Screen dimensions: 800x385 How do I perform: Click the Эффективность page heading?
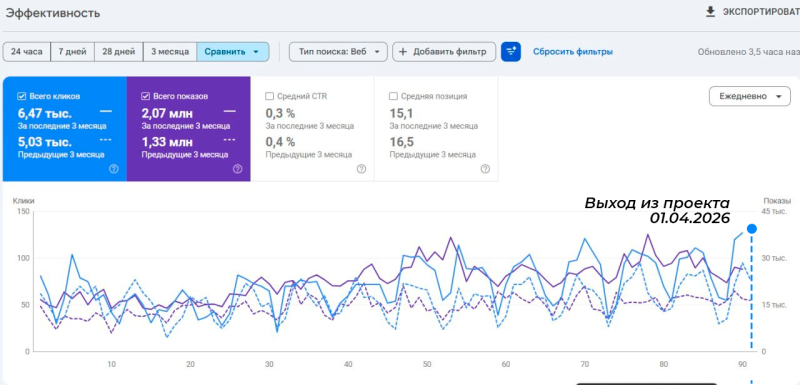(53, 13)
